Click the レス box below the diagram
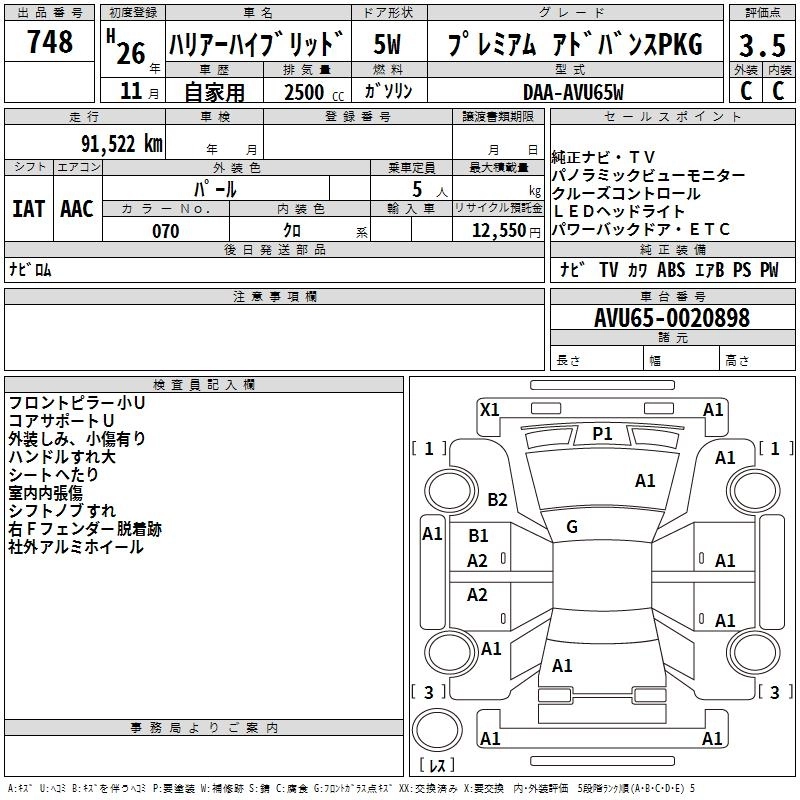800x800 pixels. [437, 766]
